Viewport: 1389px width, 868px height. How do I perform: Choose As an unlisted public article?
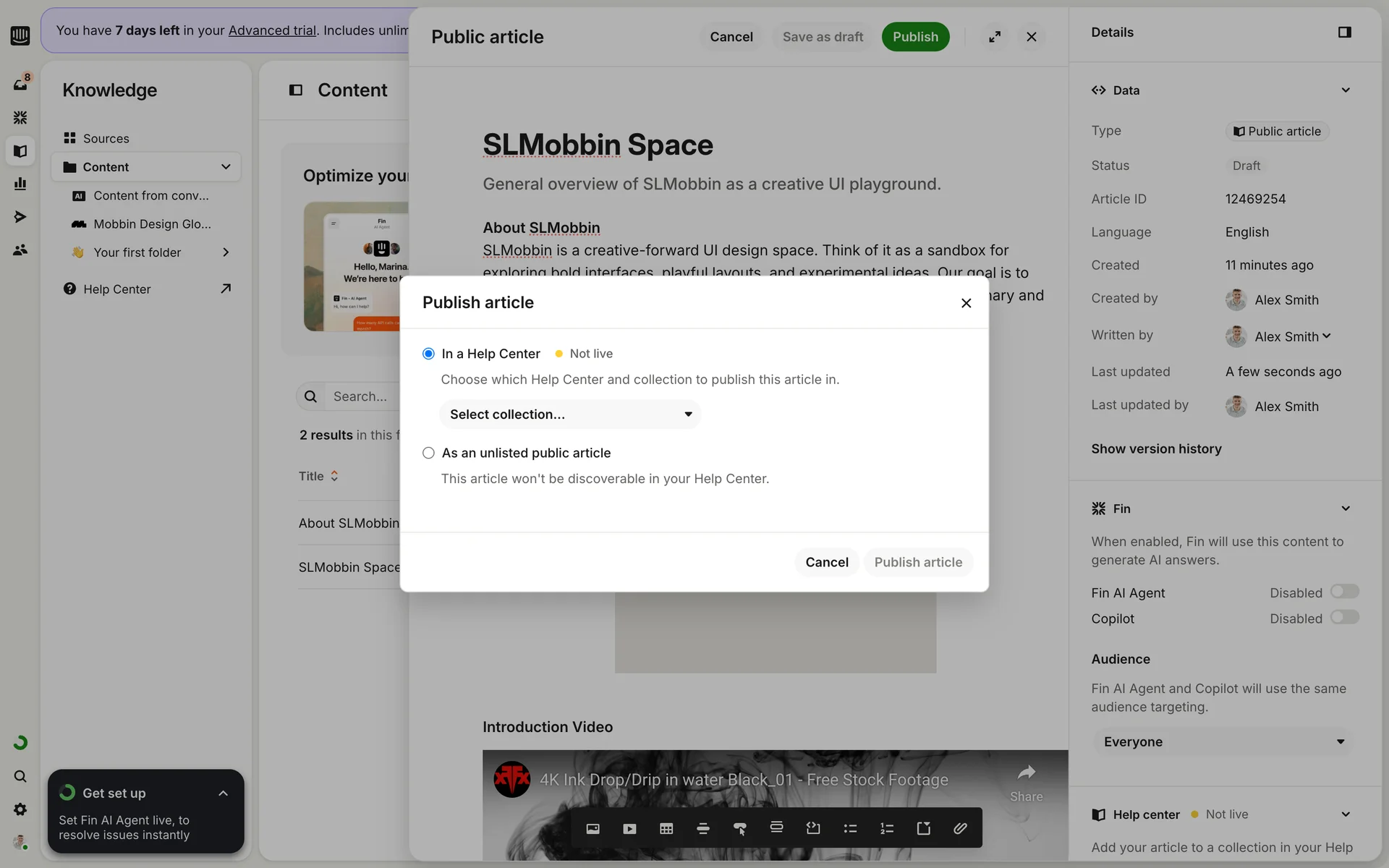click(428, 453)
